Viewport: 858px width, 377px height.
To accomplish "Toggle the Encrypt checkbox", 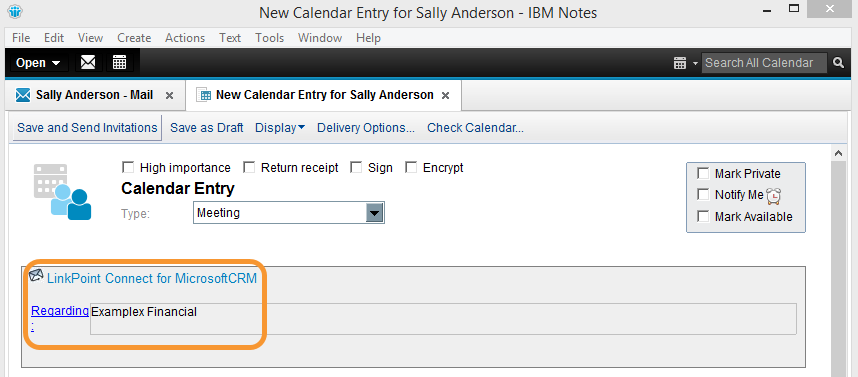I will pyautogui.click(x=411, y=167).
